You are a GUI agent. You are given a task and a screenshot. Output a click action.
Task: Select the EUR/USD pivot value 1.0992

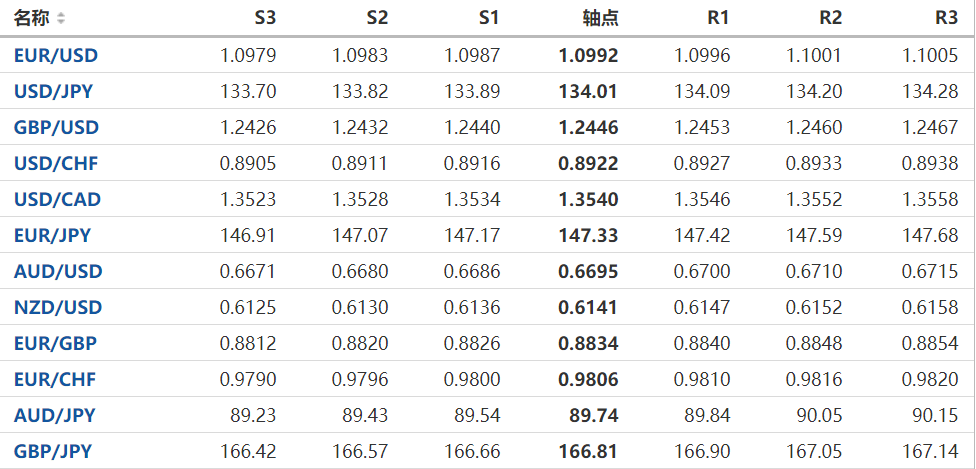pyautogui.click(x=588, y=56)
